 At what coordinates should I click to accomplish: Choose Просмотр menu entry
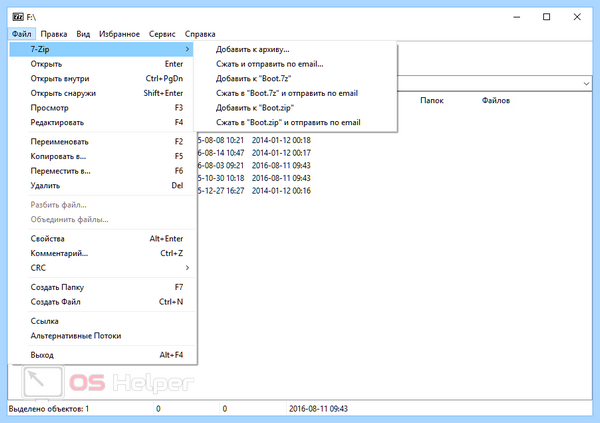(x=101, y=108)
